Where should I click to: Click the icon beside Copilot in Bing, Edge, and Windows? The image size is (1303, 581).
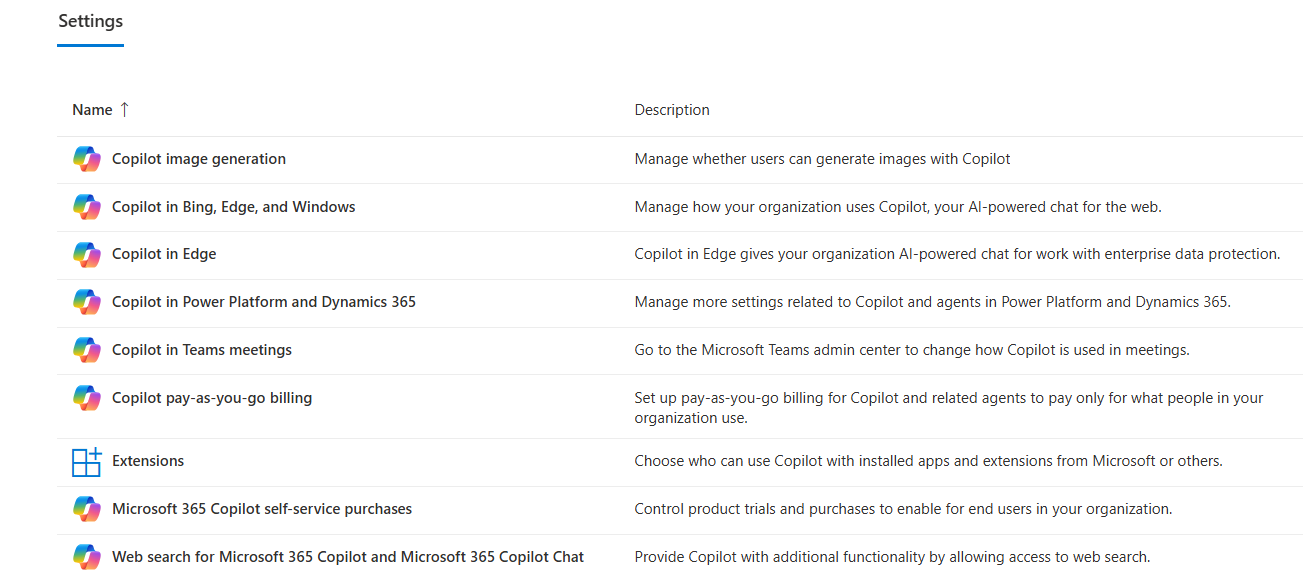tap(87, 207)
